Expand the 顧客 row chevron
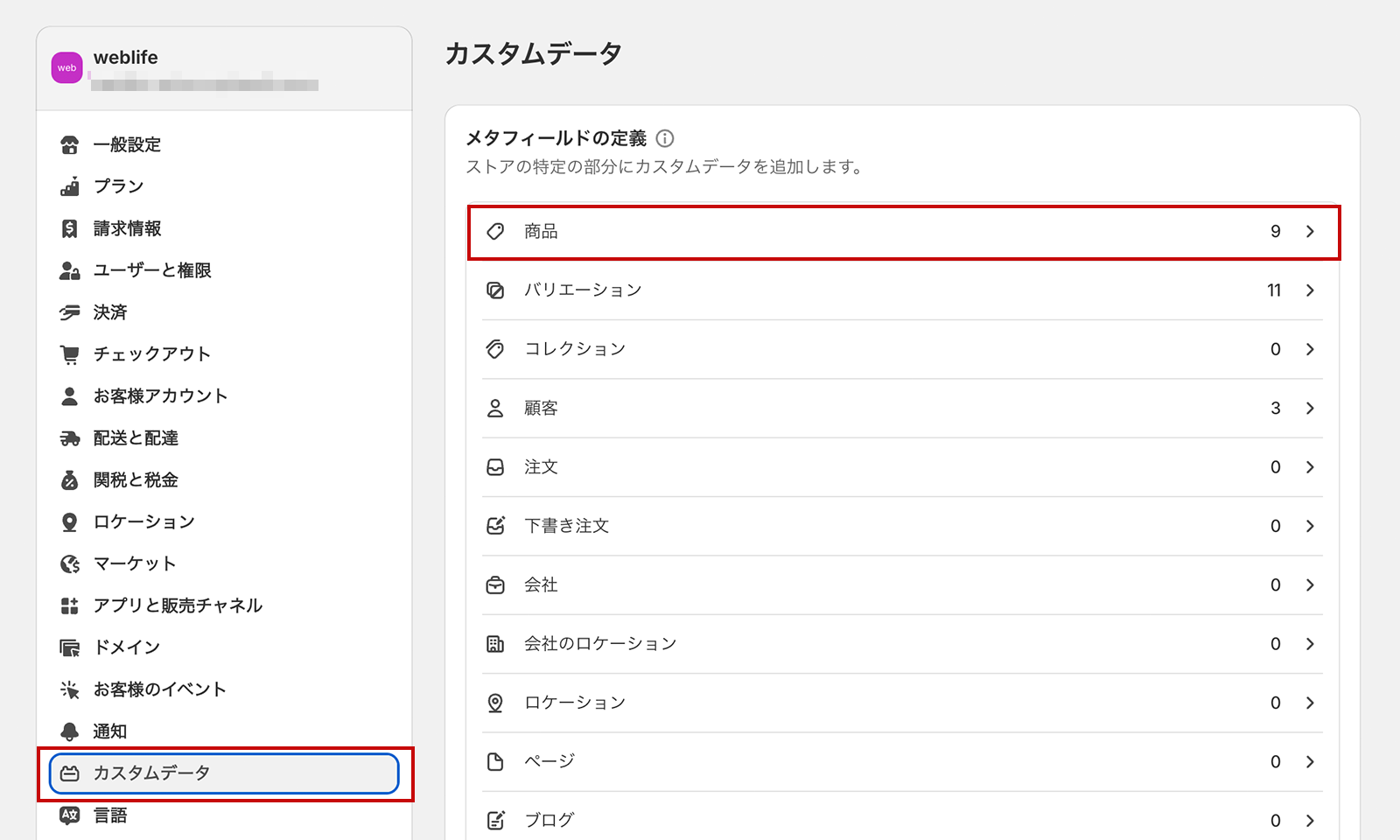The height and width of the screenshot is (840, 1400). tap(1310, 409)
